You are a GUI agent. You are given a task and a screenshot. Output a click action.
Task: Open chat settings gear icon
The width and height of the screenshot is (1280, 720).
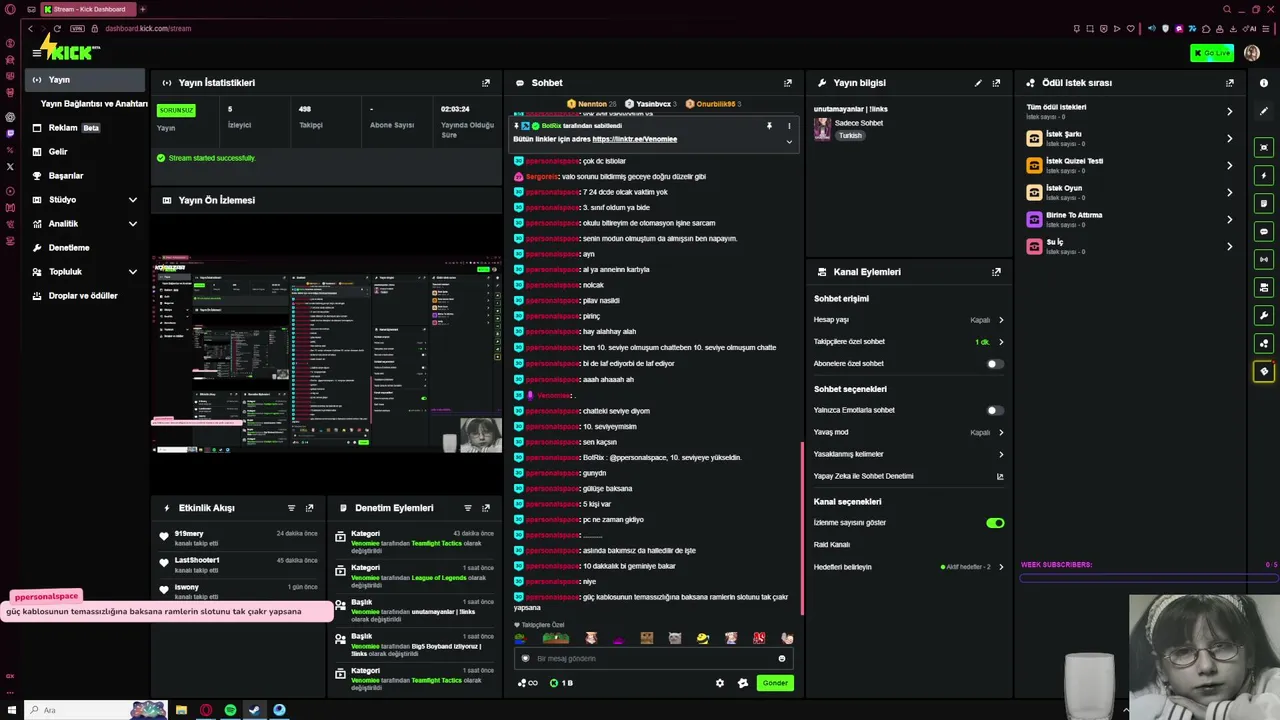(720, 683)
